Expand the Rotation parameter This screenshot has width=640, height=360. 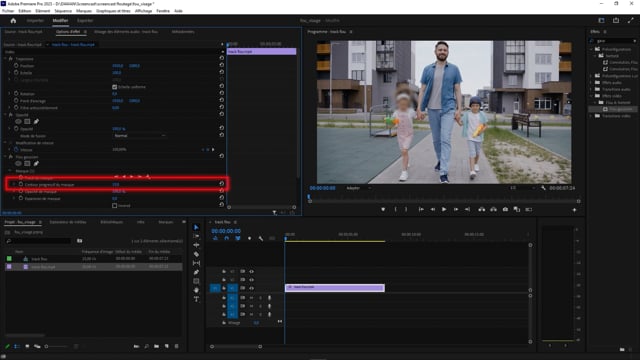click(x=10, y=93)
